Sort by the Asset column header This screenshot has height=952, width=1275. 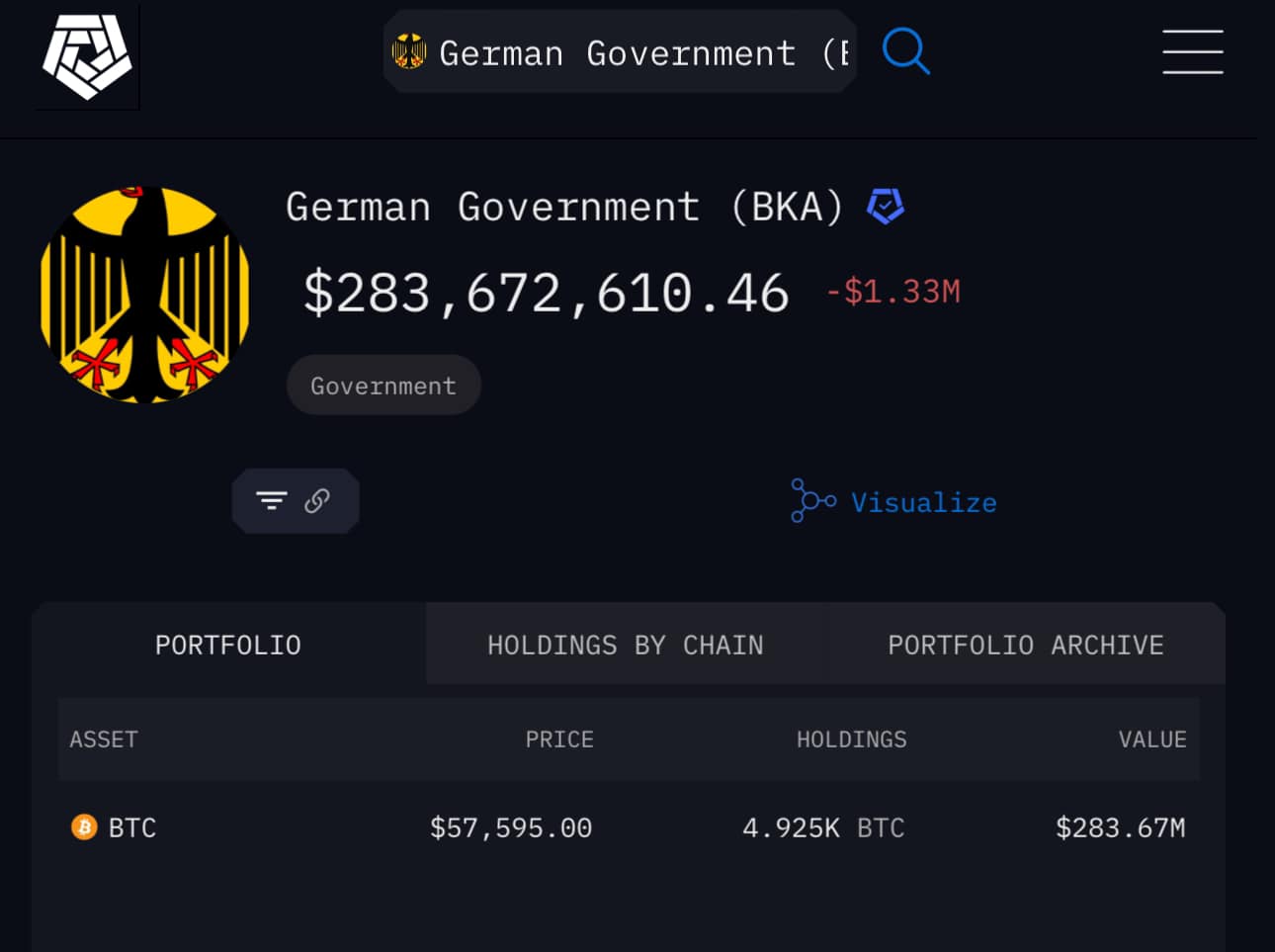coord(104,739)
